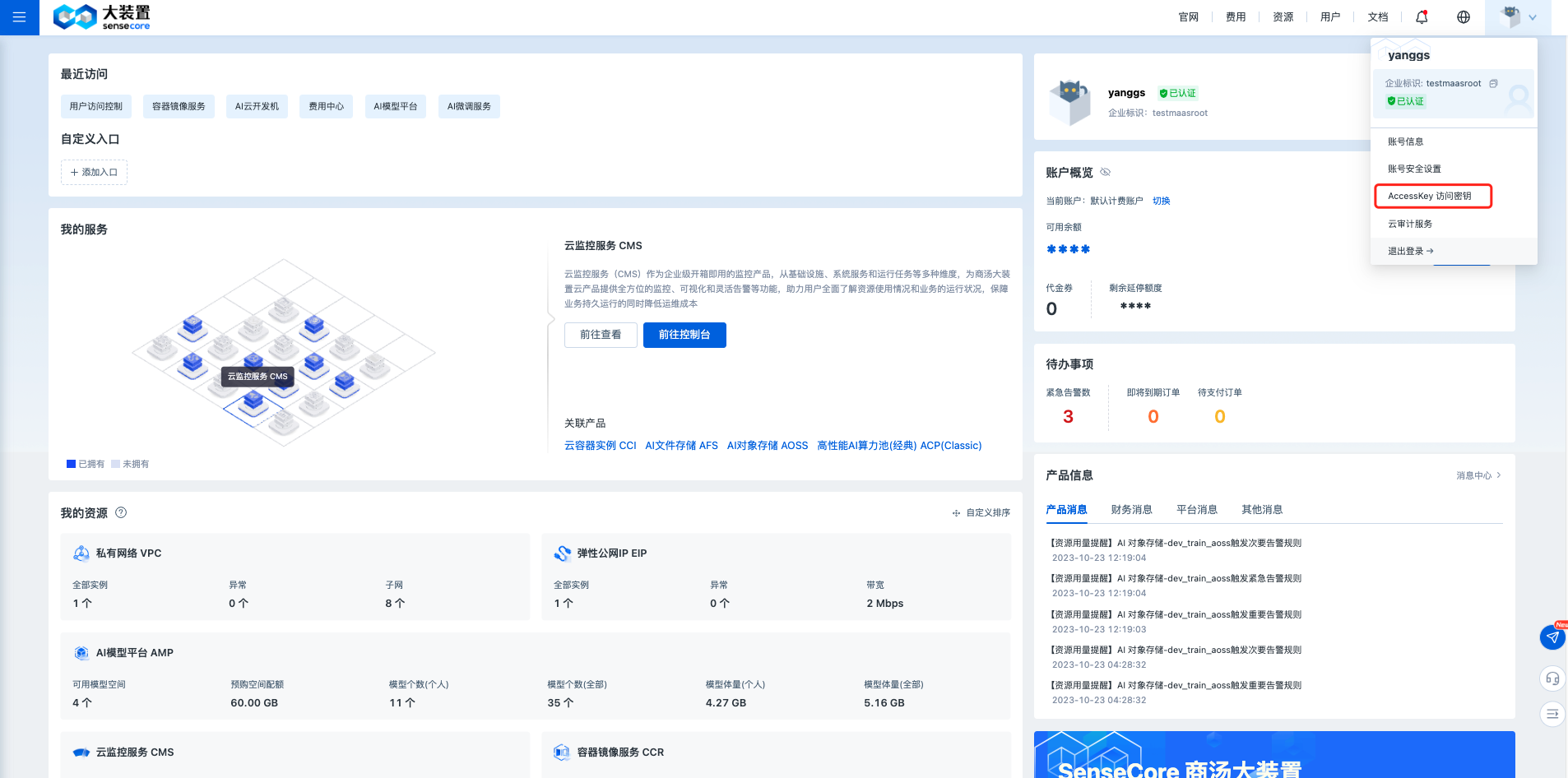This screenshot has width=1568, height=778.
Task: Open 资源 in the top navigation
Action: 1283,17
